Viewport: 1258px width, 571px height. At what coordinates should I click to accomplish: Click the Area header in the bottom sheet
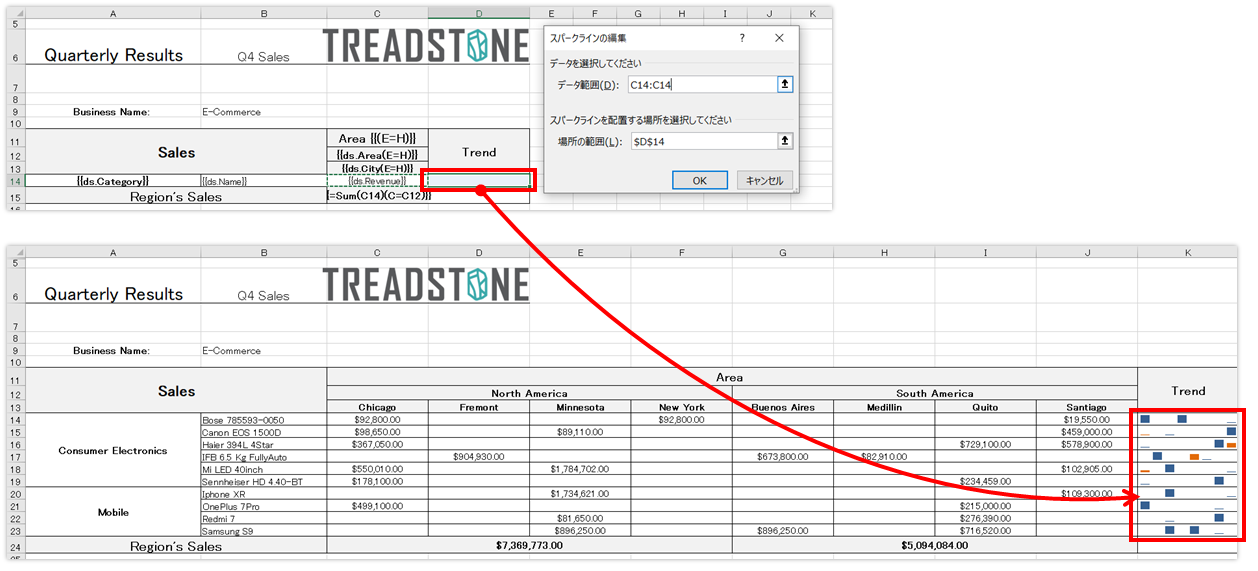[732, 378]
